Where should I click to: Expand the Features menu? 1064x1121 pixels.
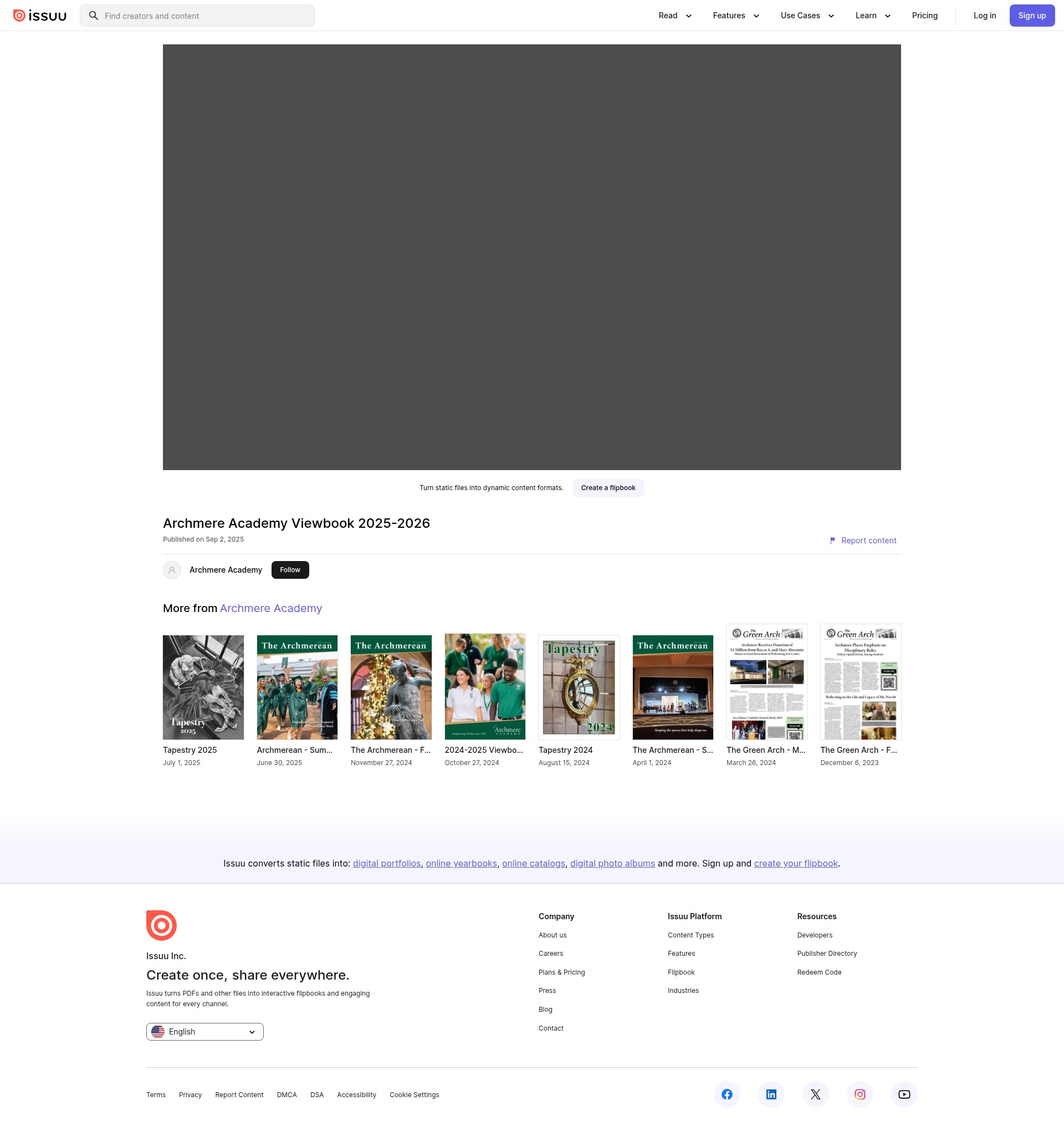click(735, 16)
